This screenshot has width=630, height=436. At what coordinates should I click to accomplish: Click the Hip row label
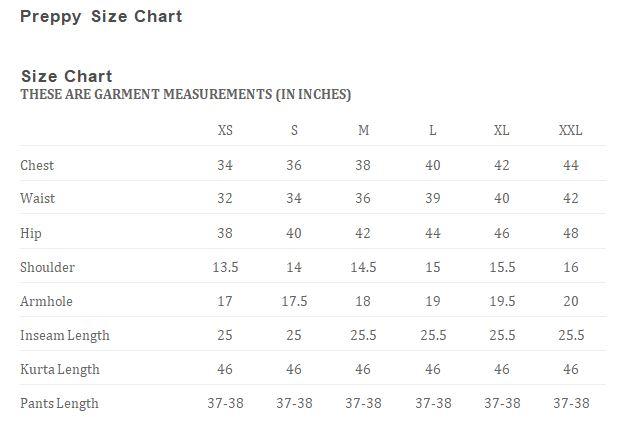click(x=31, y=233)
